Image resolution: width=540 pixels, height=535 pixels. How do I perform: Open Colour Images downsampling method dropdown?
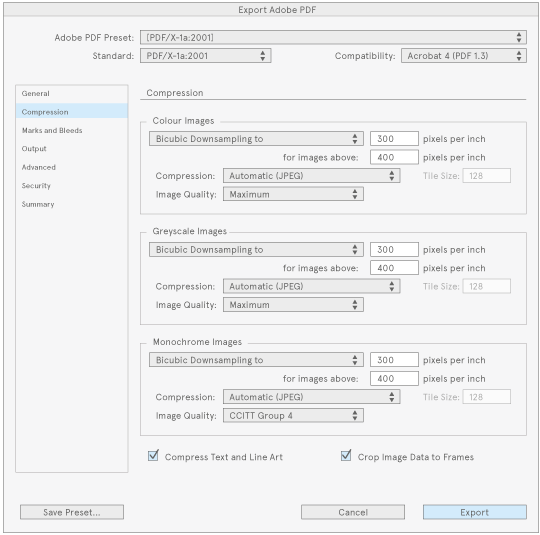[x=256, y=138]
